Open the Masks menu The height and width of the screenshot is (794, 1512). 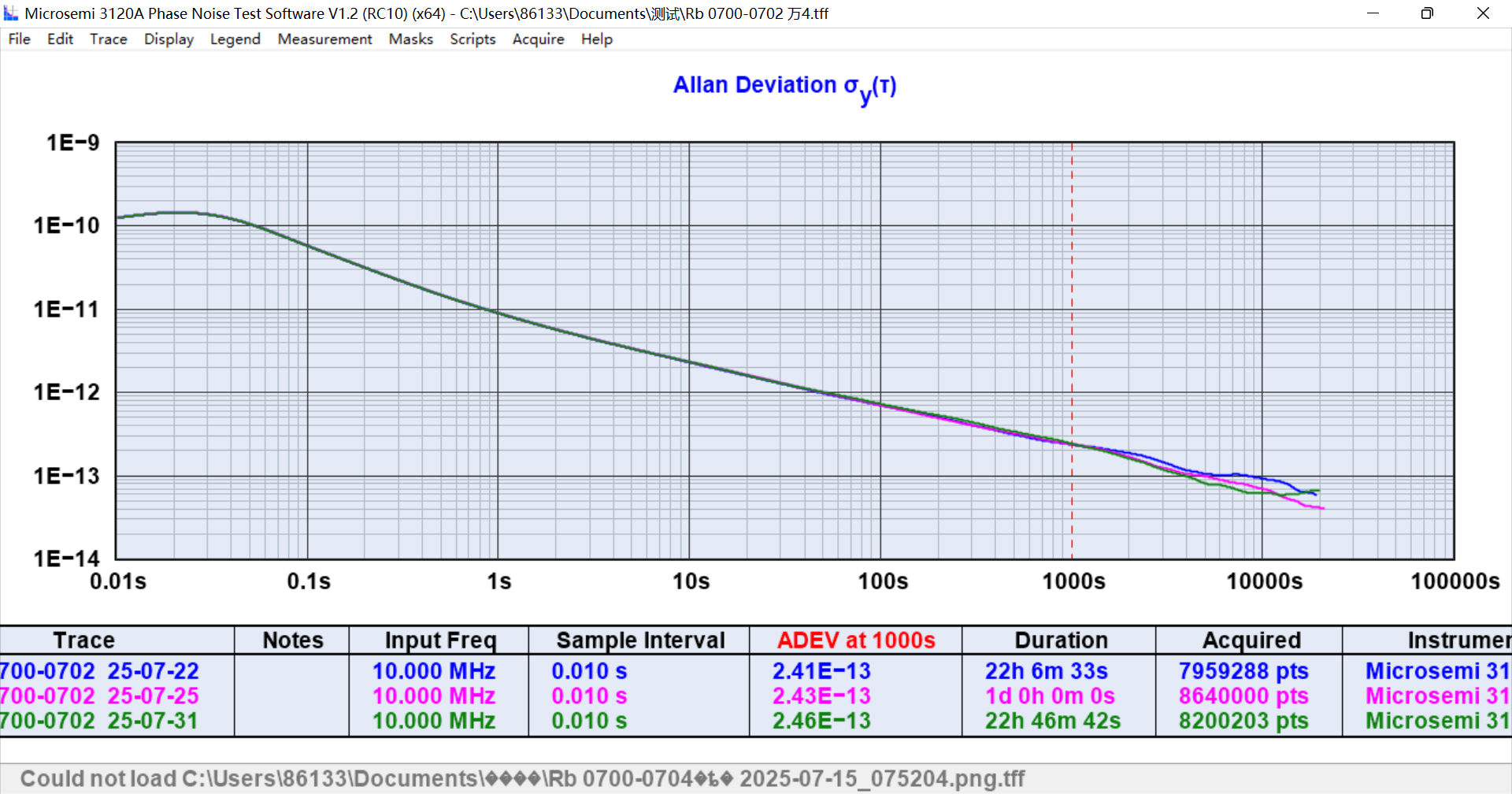point(410,39)
